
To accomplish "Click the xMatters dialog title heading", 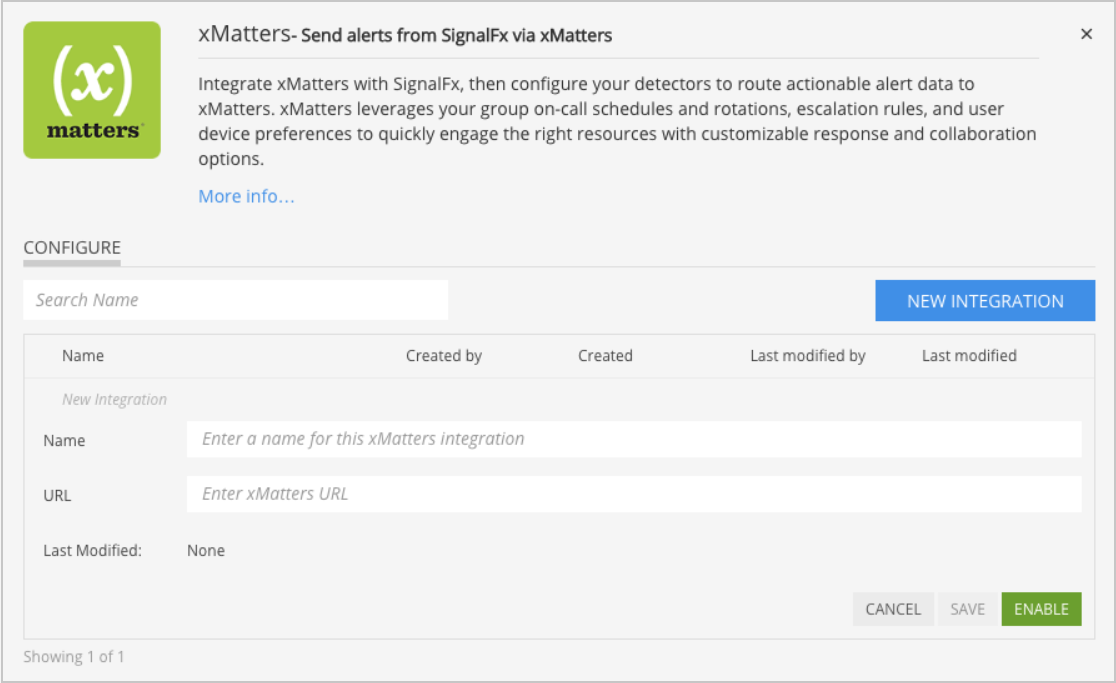I will pos(405,34).
